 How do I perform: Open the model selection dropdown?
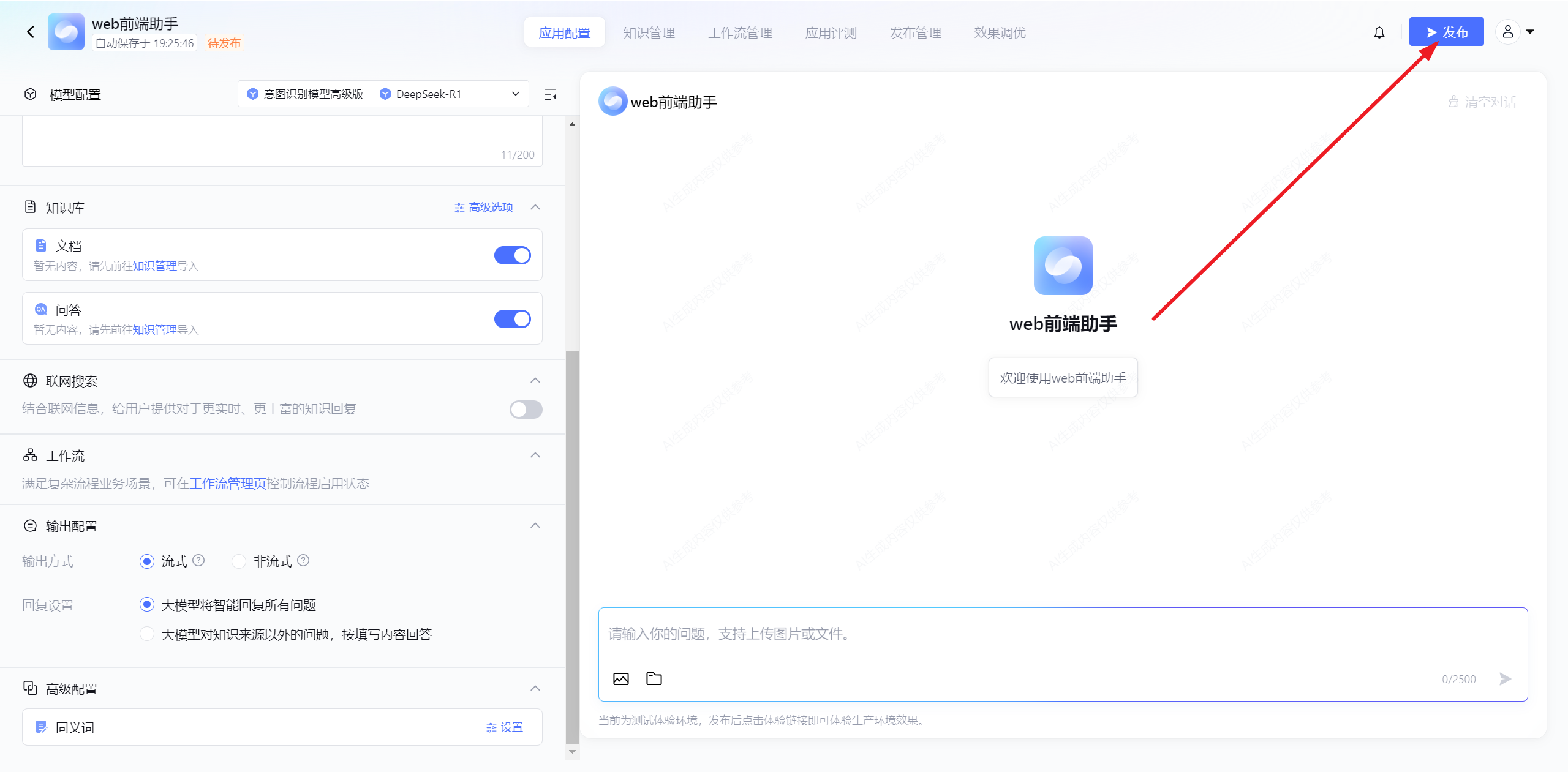pyautogui.click(x=383, y=94)
